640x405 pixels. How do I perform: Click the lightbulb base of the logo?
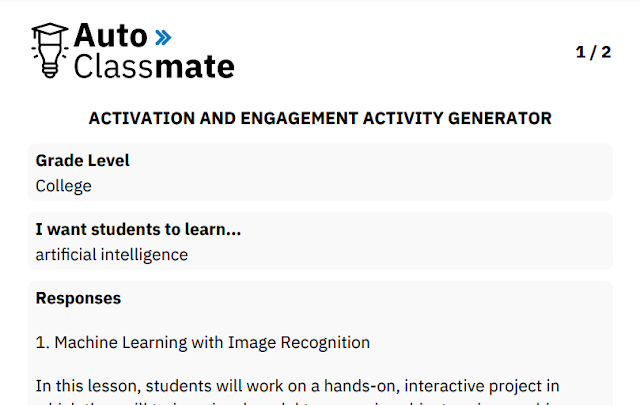[x=50, y=70]
